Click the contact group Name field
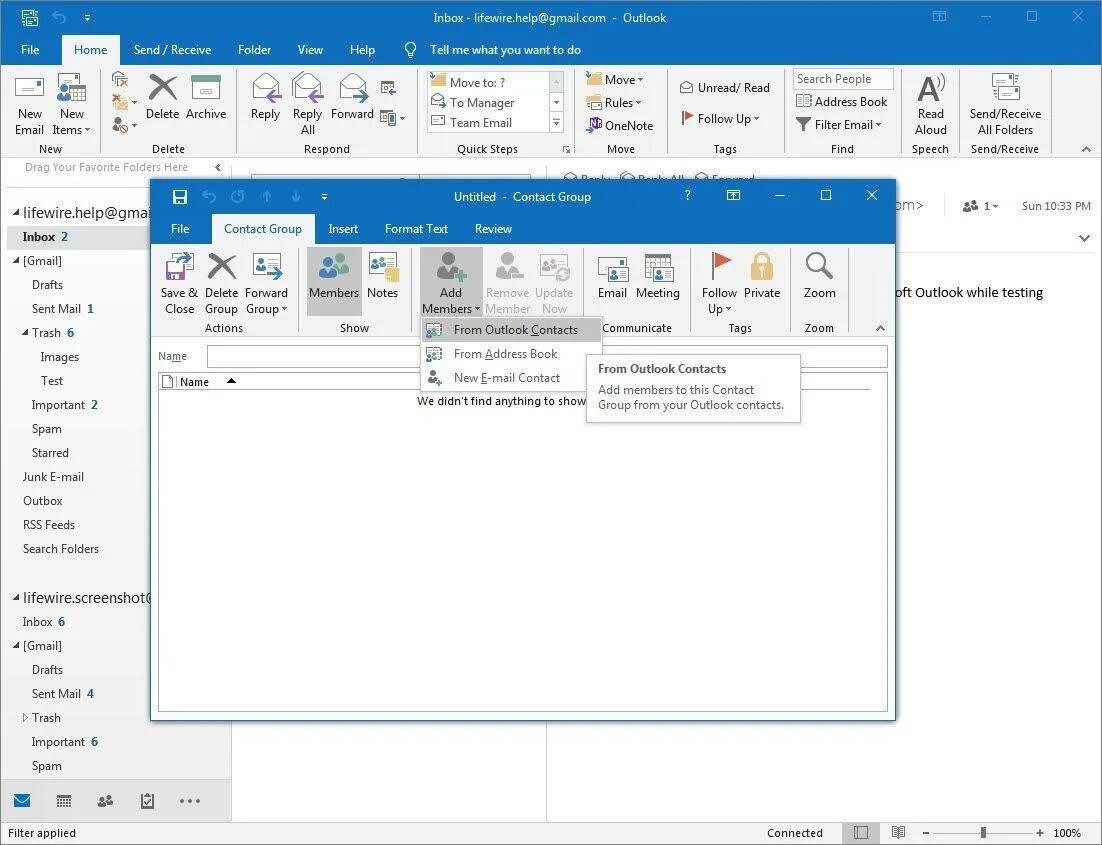Viewport: 1102px width, 845px height. tap(547, 356)
